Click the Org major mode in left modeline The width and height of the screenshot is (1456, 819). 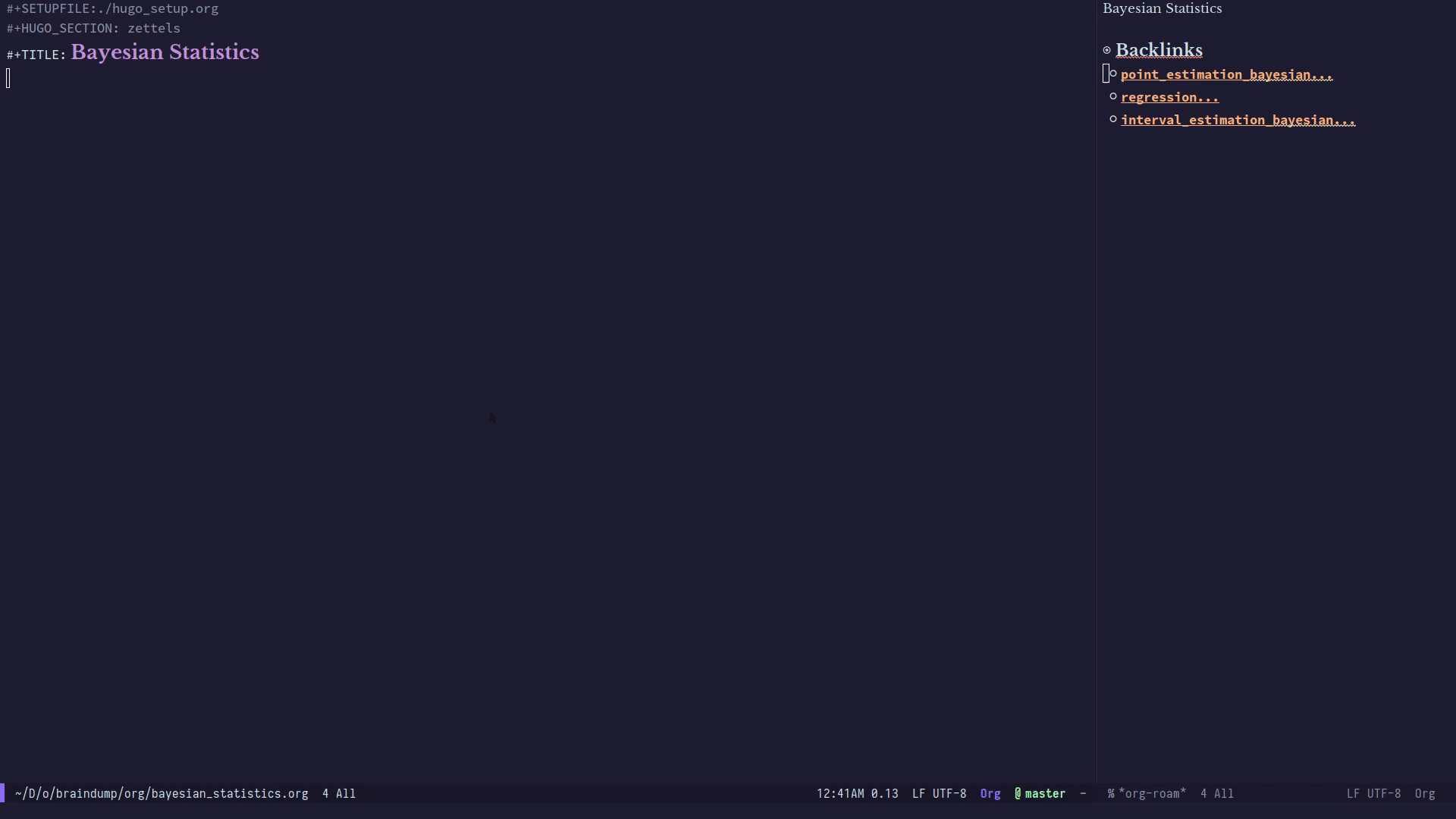[x=990, y=794]
